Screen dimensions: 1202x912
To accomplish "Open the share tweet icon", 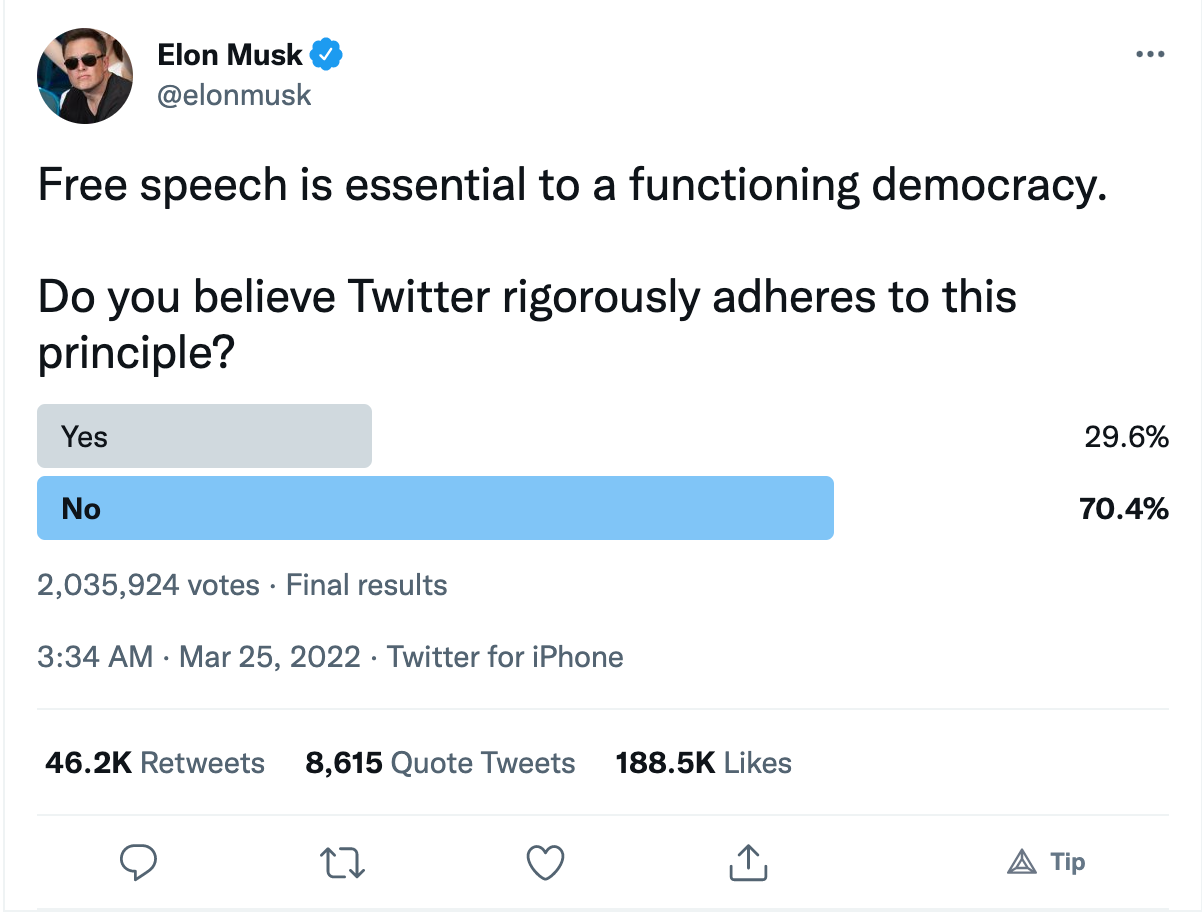I will tap(749, 861).
